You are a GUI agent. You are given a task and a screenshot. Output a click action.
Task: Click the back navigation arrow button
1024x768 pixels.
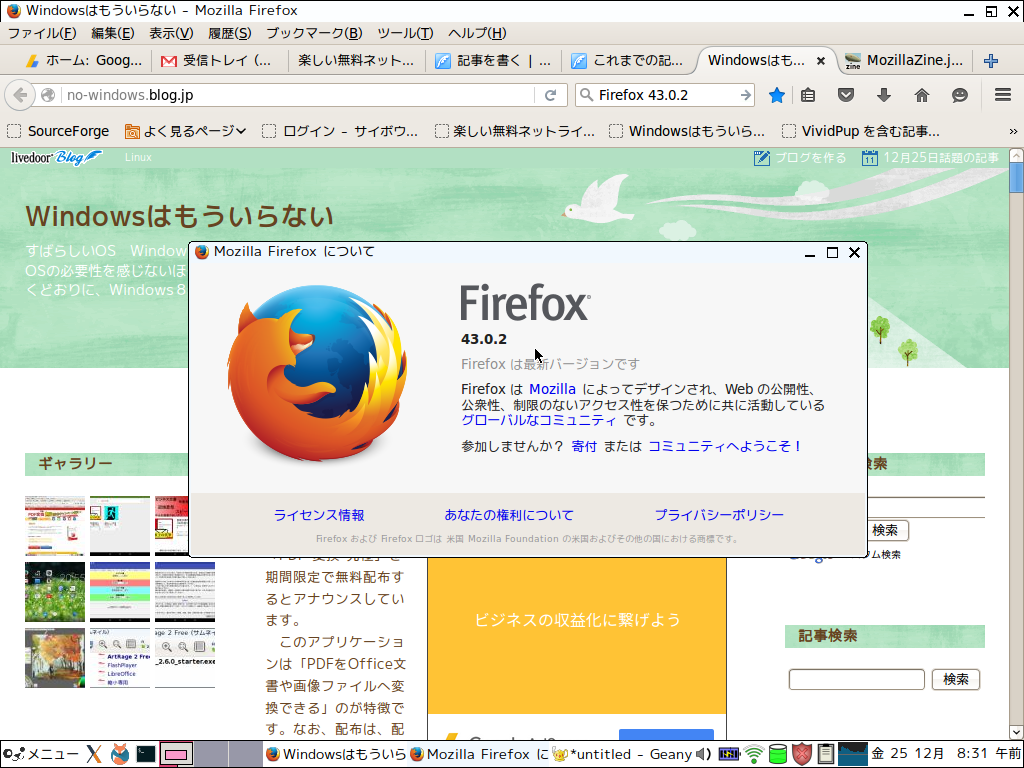pyautogui.click(x=20, y=95)
